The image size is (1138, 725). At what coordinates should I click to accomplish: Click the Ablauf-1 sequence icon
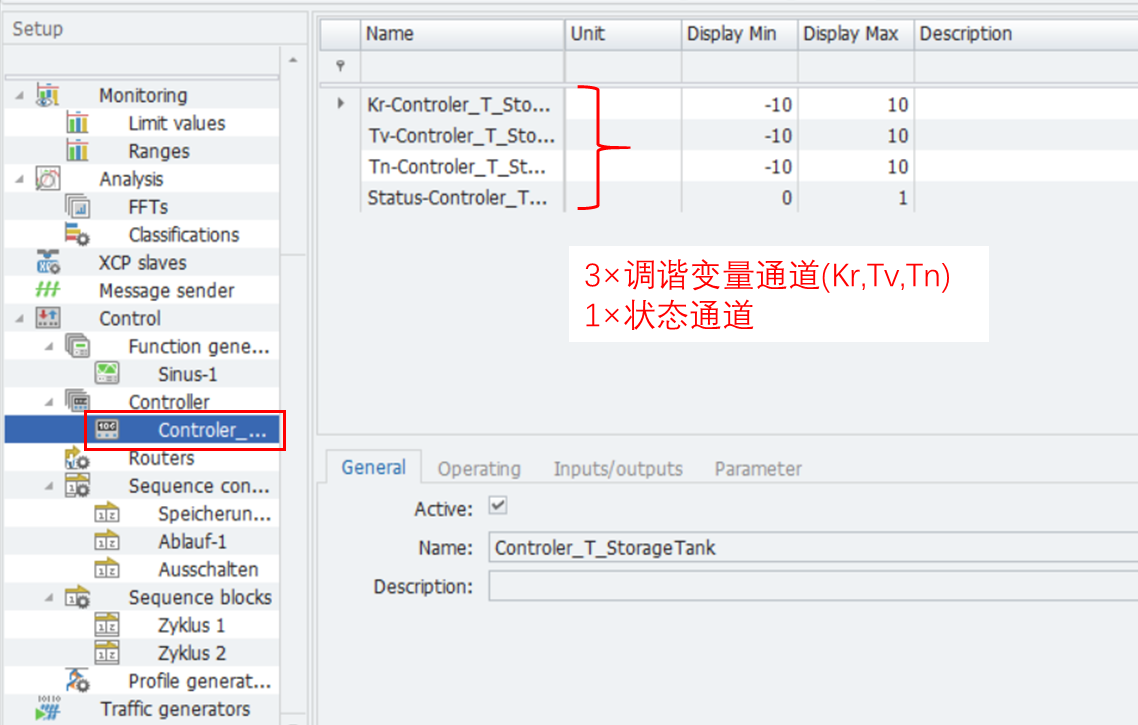(107, 541)
